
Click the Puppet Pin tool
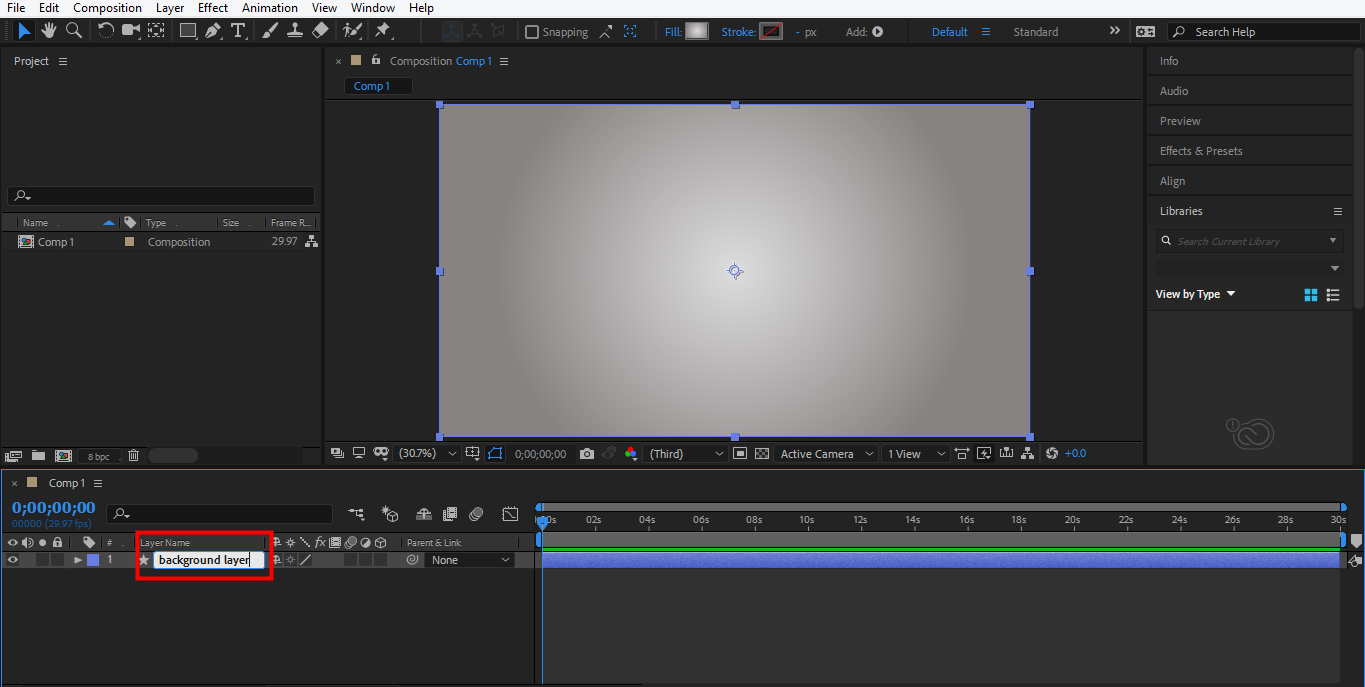coord(382,31)
